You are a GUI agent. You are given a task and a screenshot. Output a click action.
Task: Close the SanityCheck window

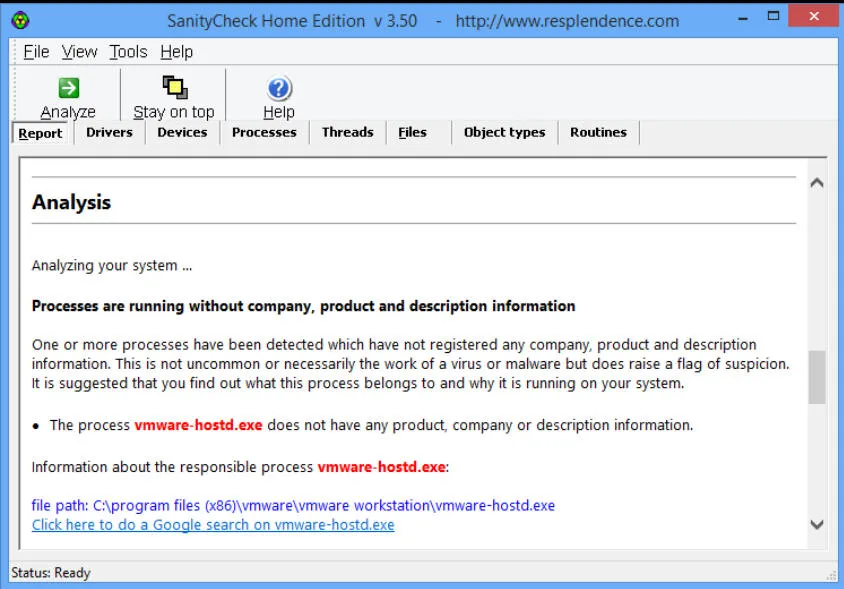[x=814, y=16]
